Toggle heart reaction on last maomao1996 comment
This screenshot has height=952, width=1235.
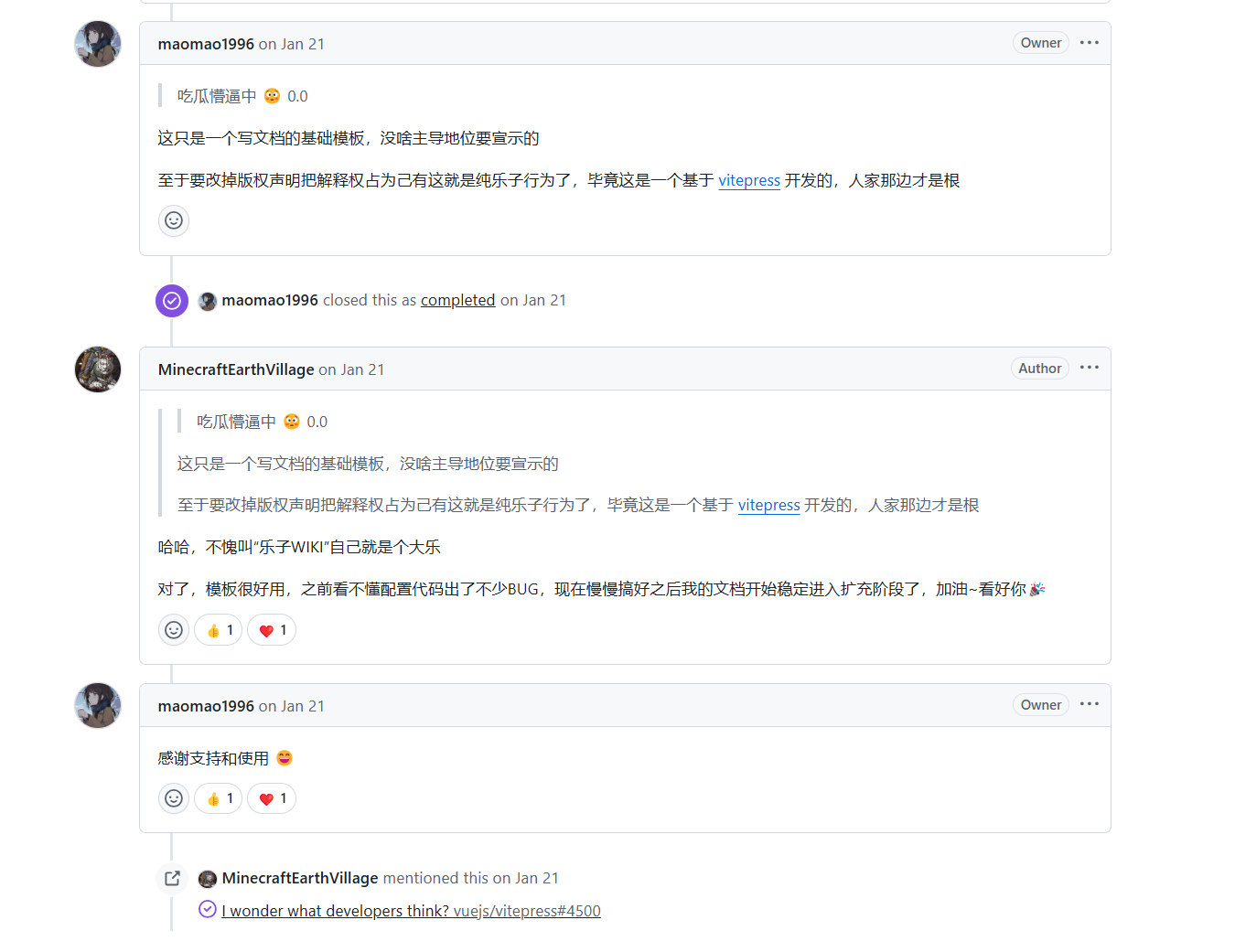pos(272,798)
